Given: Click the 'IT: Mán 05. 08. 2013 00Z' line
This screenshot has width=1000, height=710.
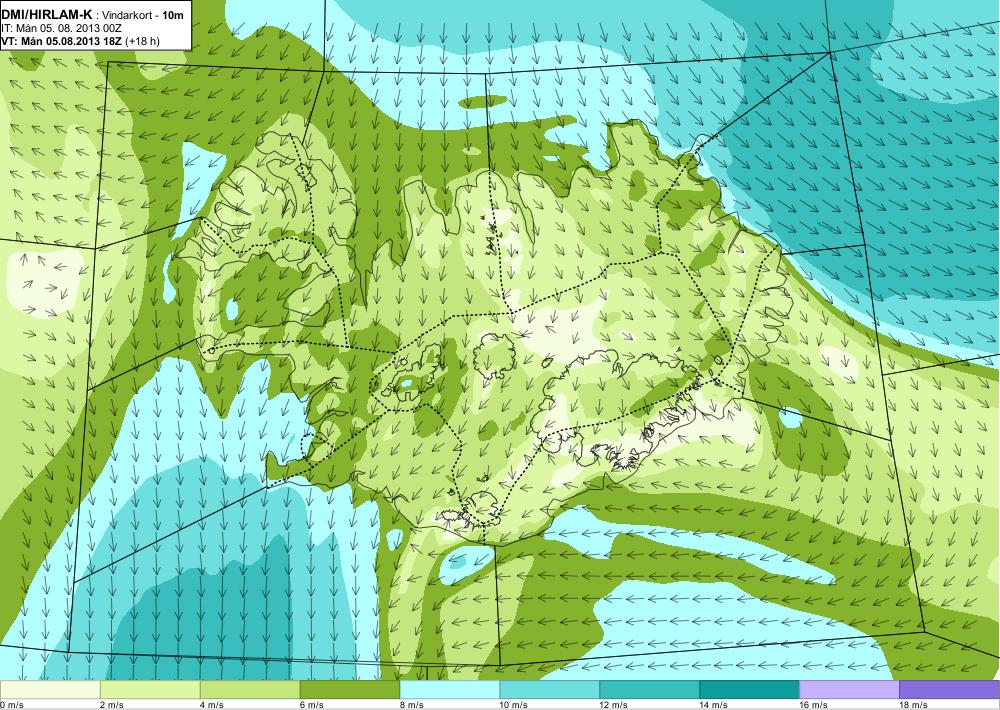Looking at the screenshot, I should tap(62, 28).
